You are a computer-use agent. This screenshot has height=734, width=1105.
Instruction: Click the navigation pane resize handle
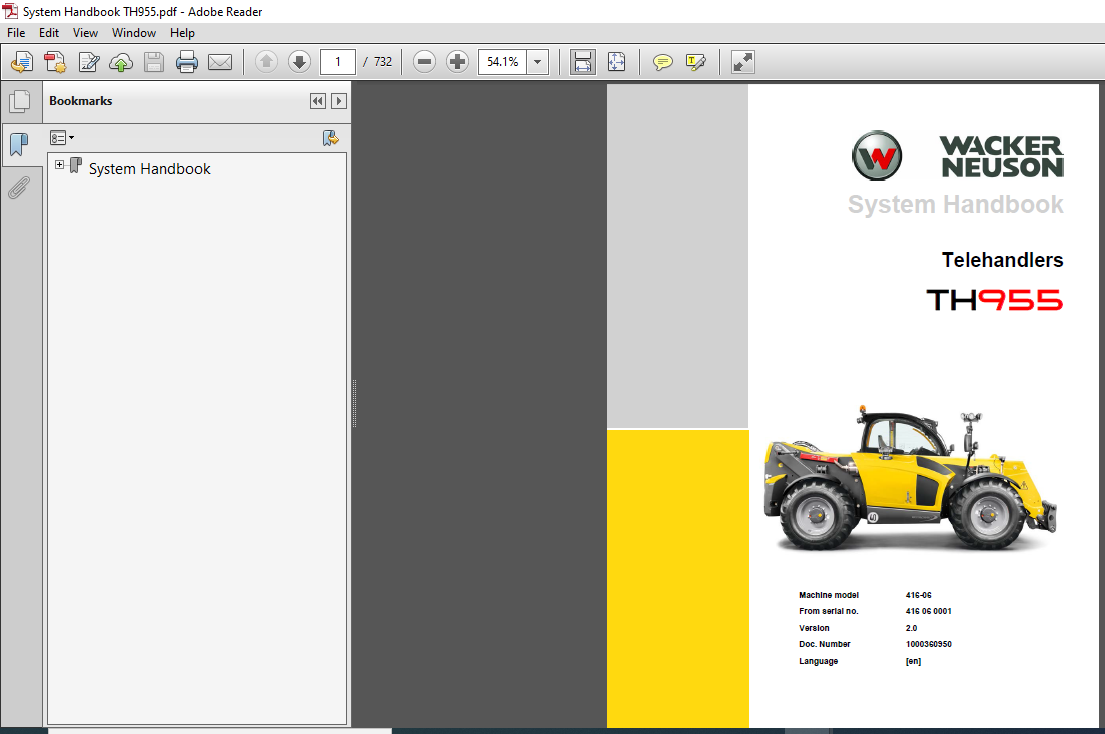(x=354, y=404)
